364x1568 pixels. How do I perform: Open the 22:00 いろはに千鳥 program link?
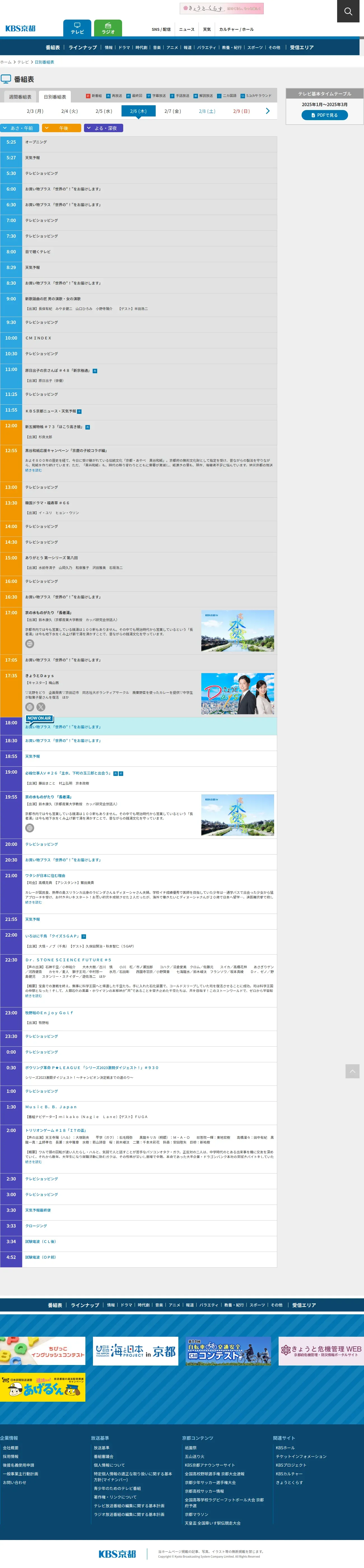(x=52, y=936)
